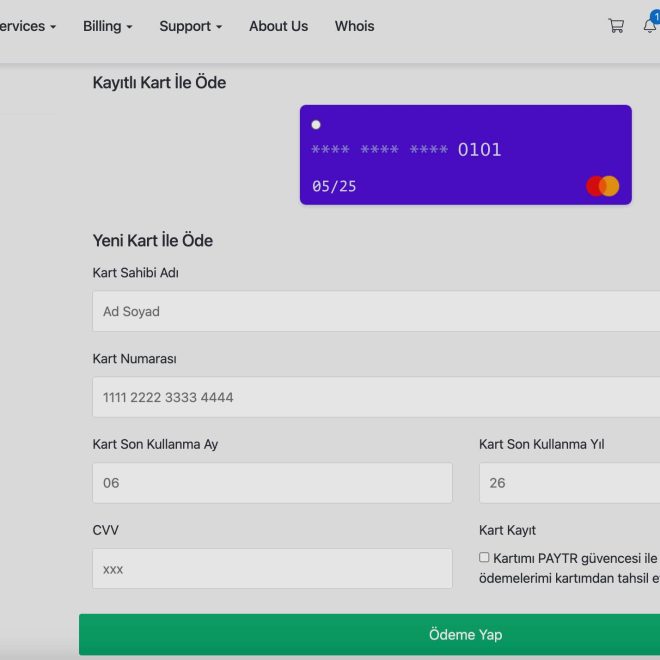Click the purple saved card ending 0101
The height and width of the screenshot is (660, 660).
465,155
